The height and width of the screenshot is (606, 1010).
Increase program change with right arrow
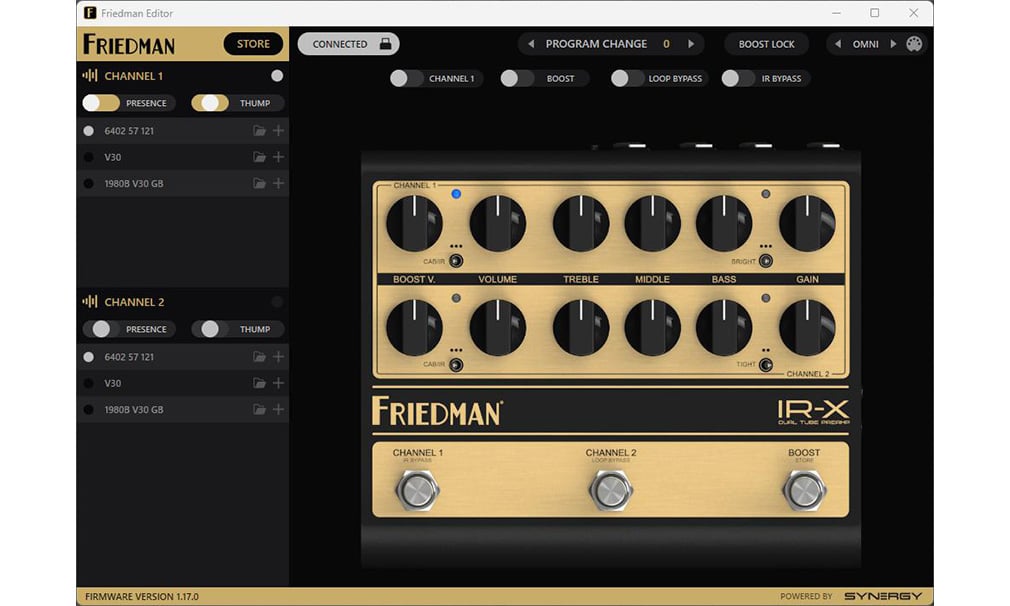coord(691,44)
